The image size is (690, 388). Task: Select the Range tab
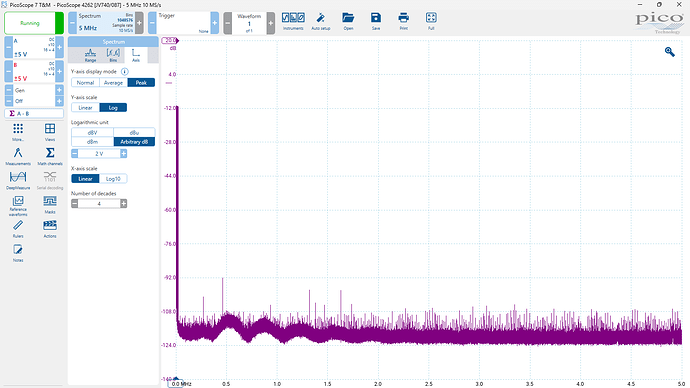pos(90,55)
